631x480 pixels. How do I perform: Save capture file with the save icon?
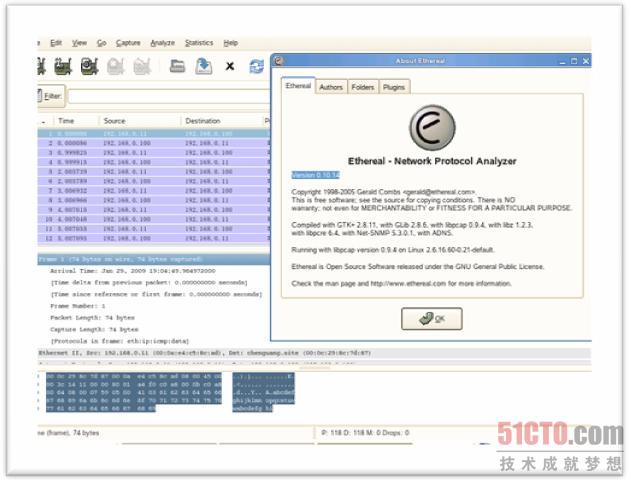[x=204, y=66]
